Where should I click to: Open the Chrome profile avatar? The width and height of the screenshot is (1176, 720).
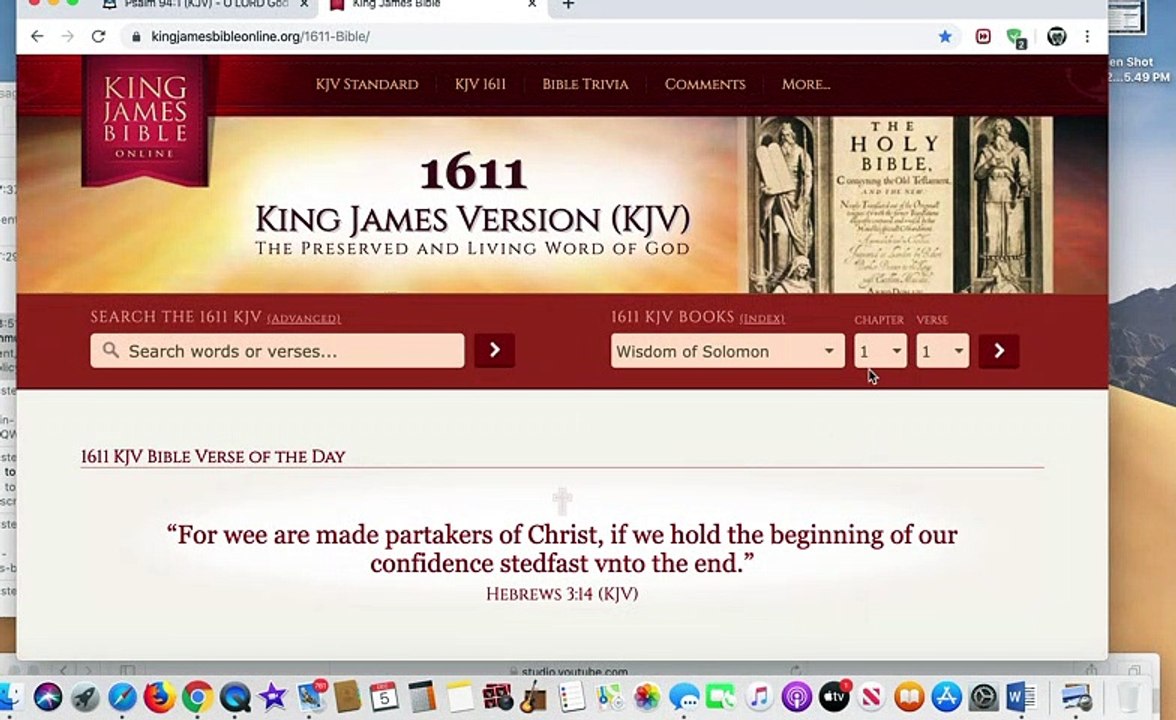point(1056,36)
